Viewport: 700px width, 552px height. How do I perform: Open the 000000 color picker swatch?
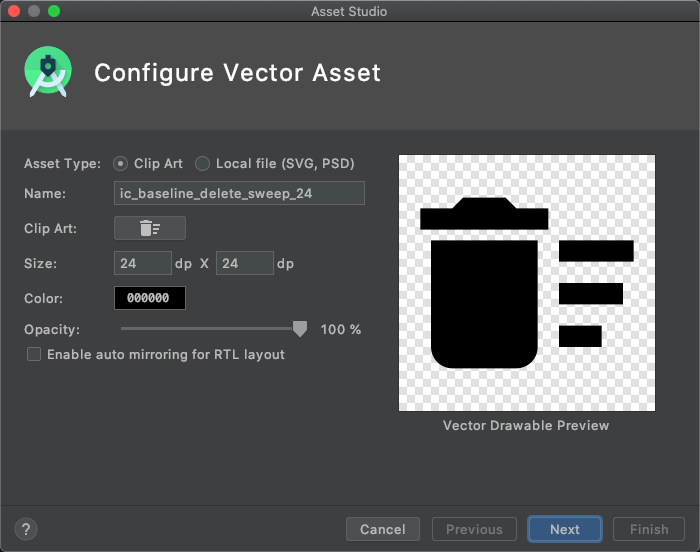(x=149, y=298)
